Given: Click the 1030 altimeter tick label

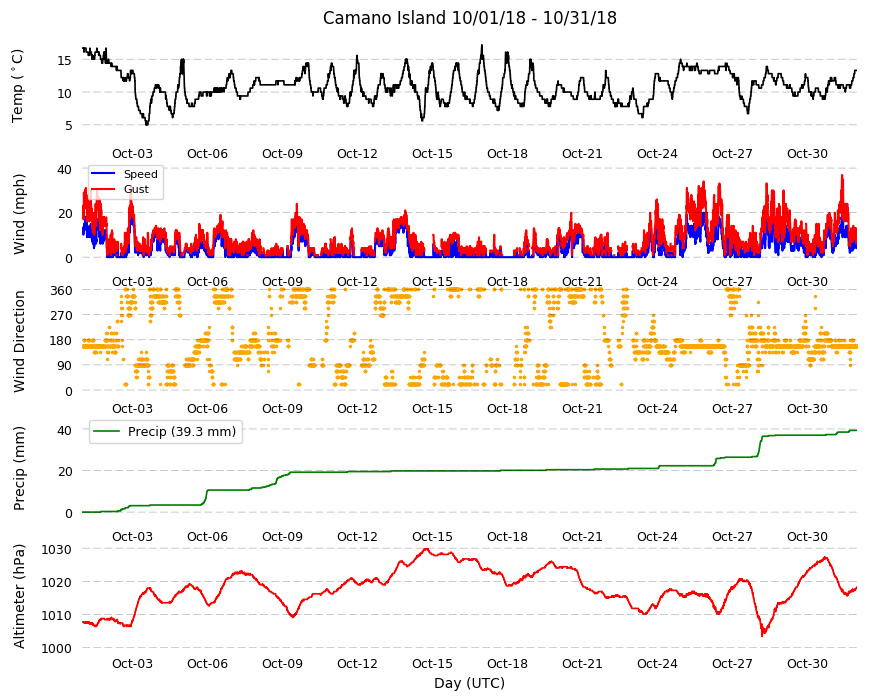Looking at the screenshot, I should [57, 550].
